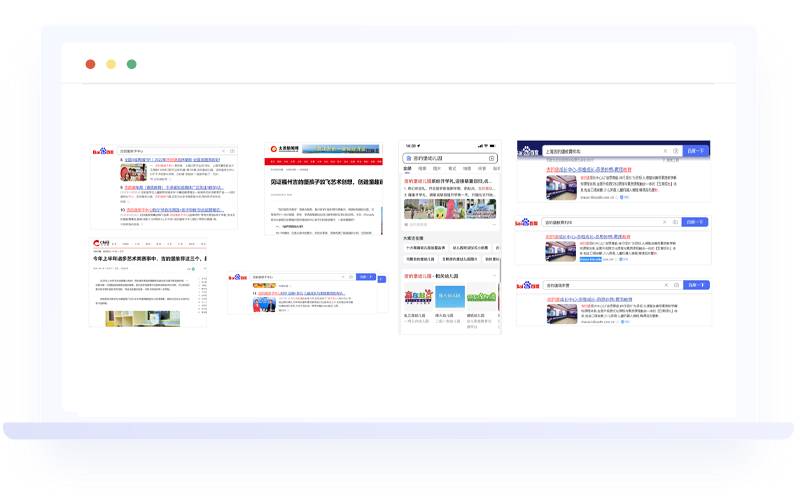Click the first suggestion chip in mobile related searches

pos(425,248)
